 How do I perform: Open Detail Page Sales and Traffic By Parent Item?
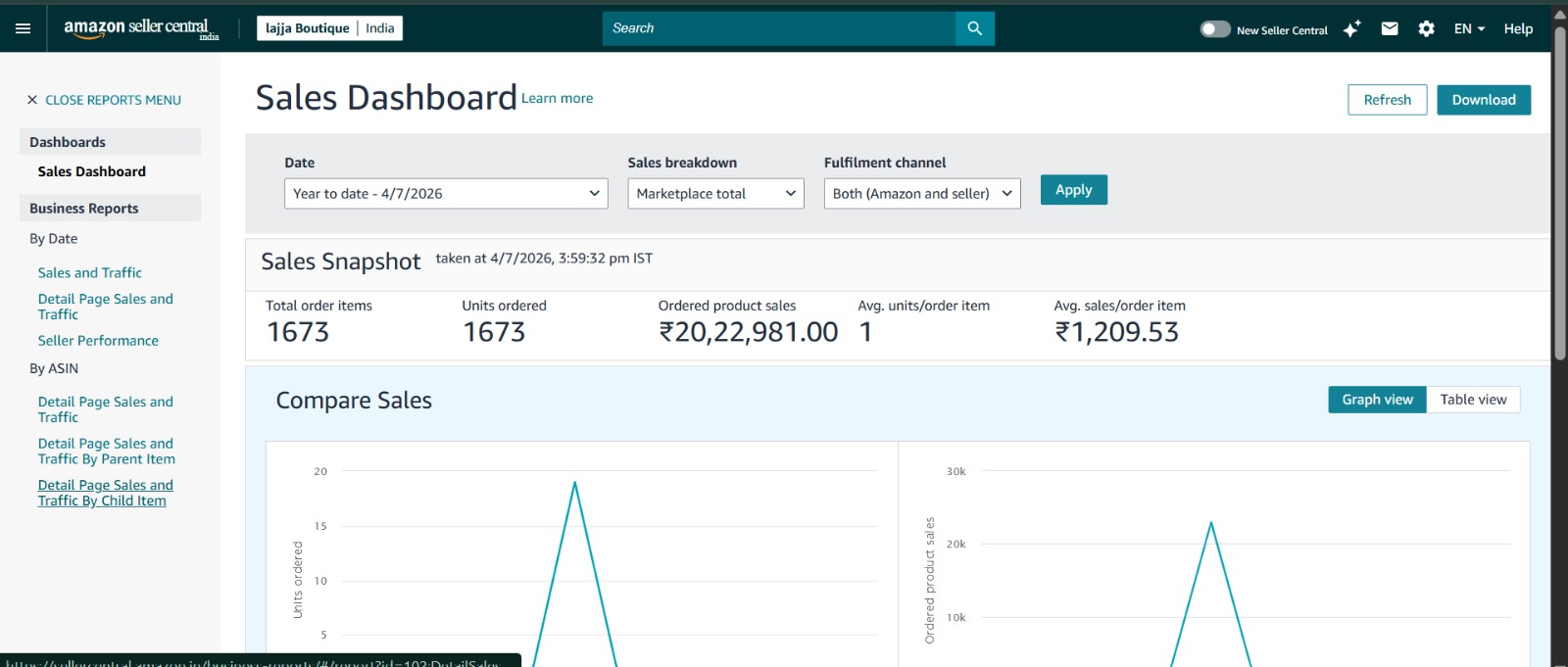107,452
